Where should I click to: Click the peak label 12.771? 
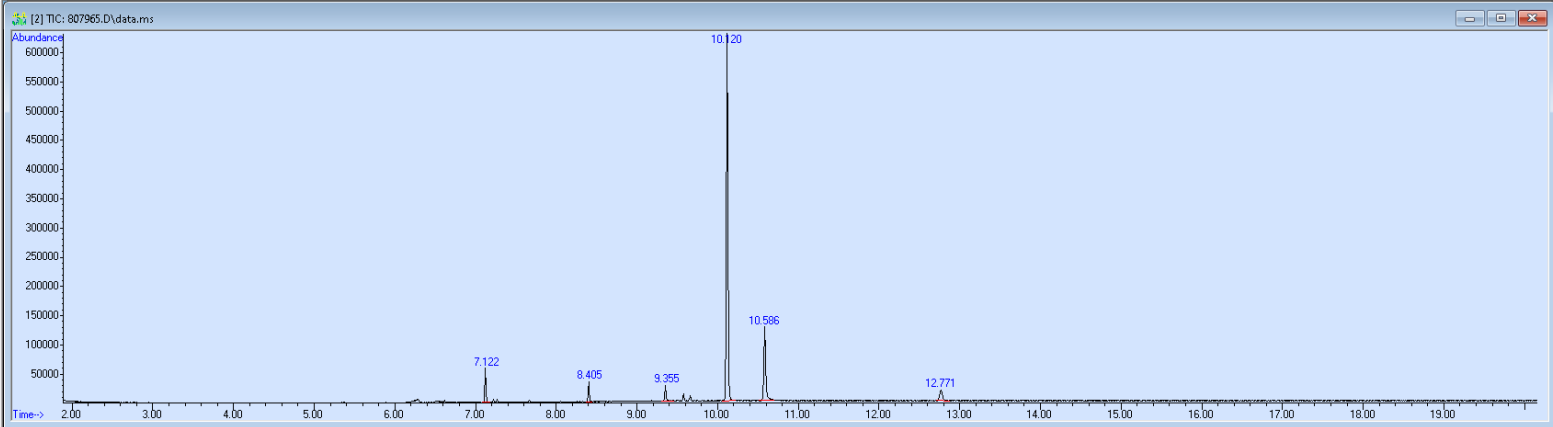pos(940,383)
